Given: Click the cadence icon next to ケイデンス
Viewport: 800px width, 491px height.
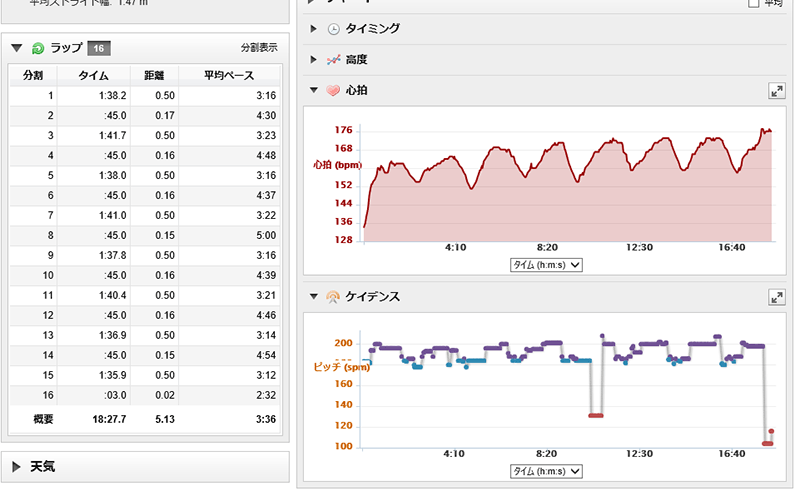Looking at the screenshot, I should point(334,297).
